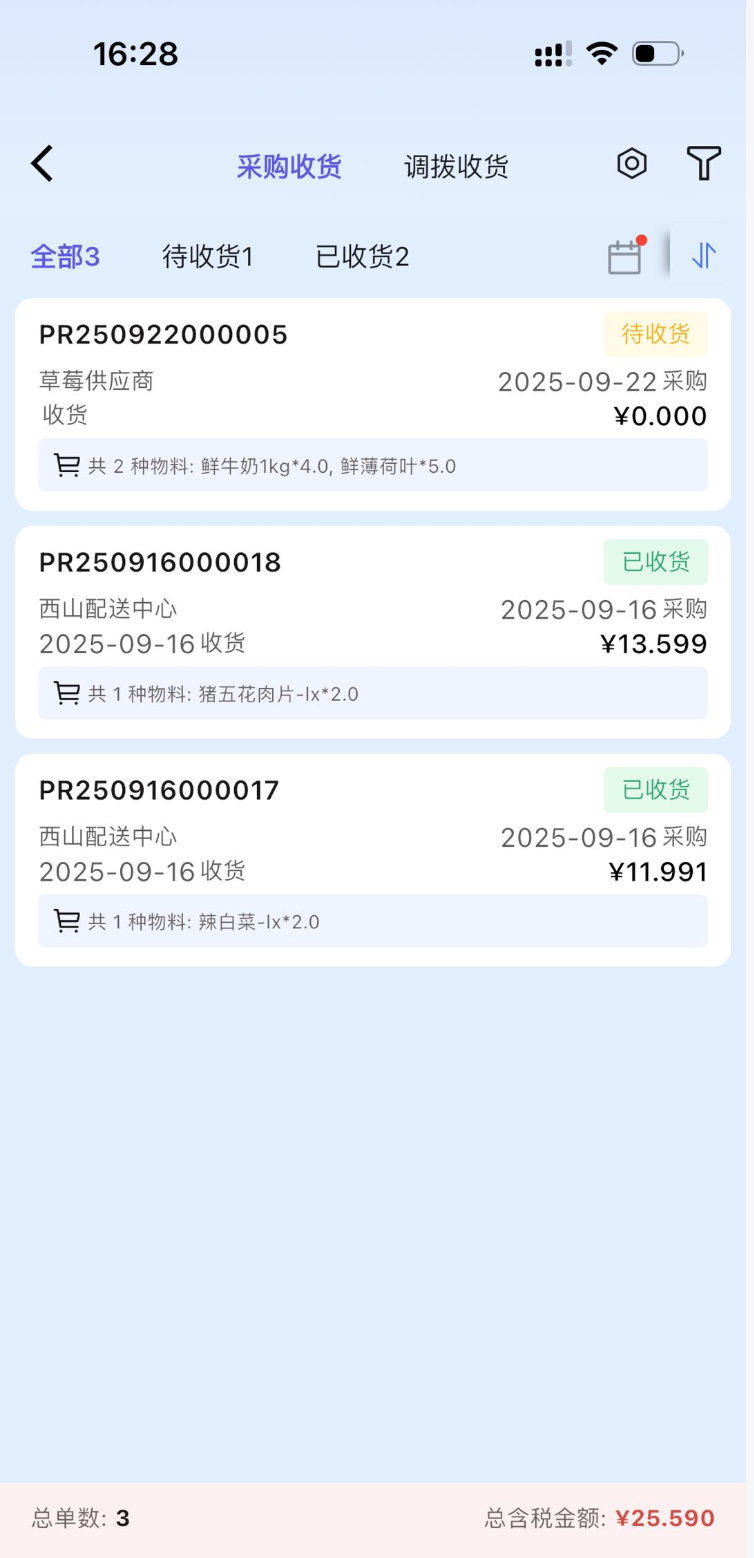Tap 已收货 badge on order PR250916000018
754x1558 pixels.
coord(655,562)
